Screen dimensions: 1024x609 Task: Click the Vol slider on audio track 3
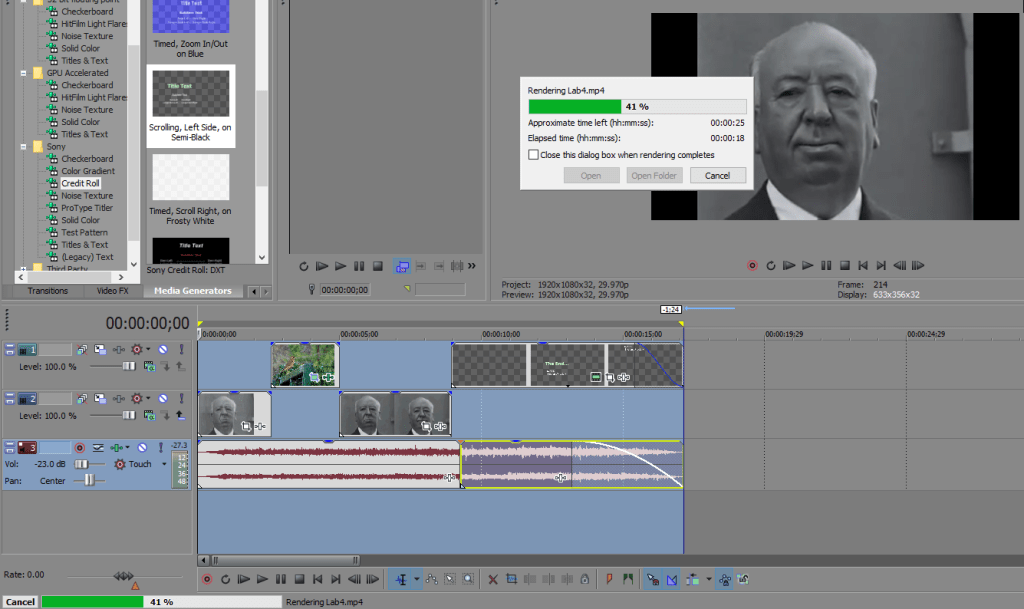pos(83,464)
